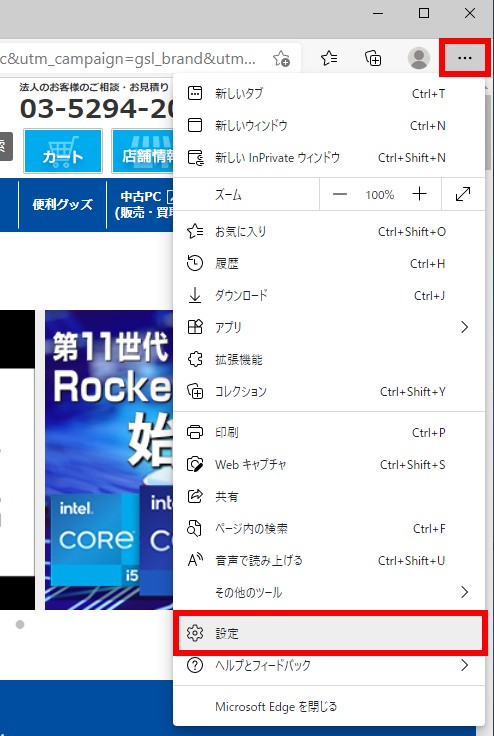Select 音声で読み上げる
494x736 pixels.
(329, 560)
